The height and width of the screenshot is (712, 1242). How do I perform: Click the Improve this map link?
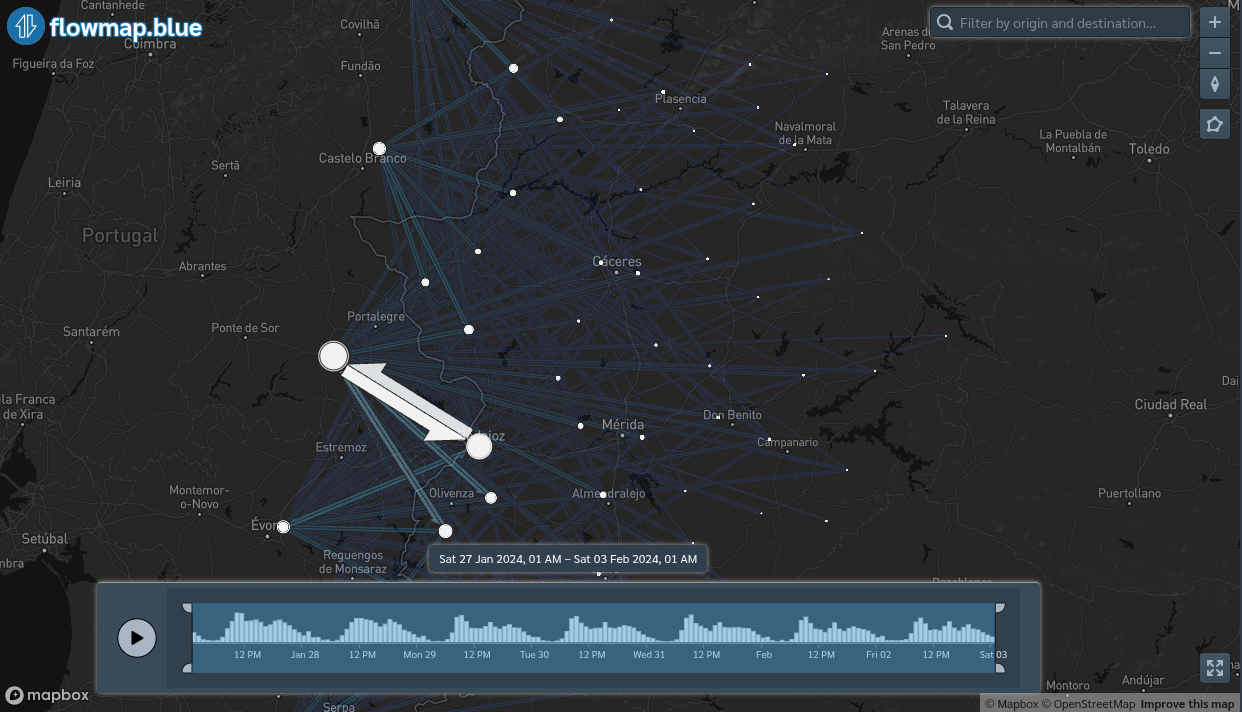tap(1188, 704)
